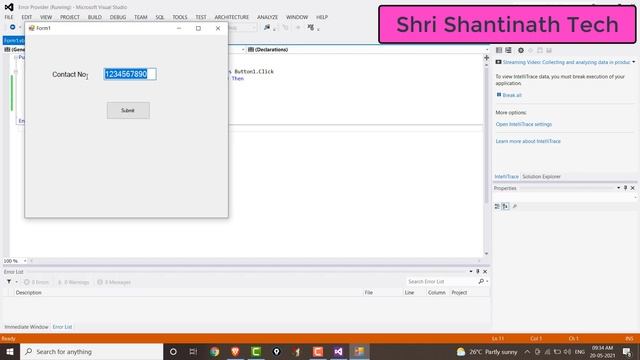
Task: Click the rightmost toolbar icon near WINDOW menu
Action: pos(311,27)
